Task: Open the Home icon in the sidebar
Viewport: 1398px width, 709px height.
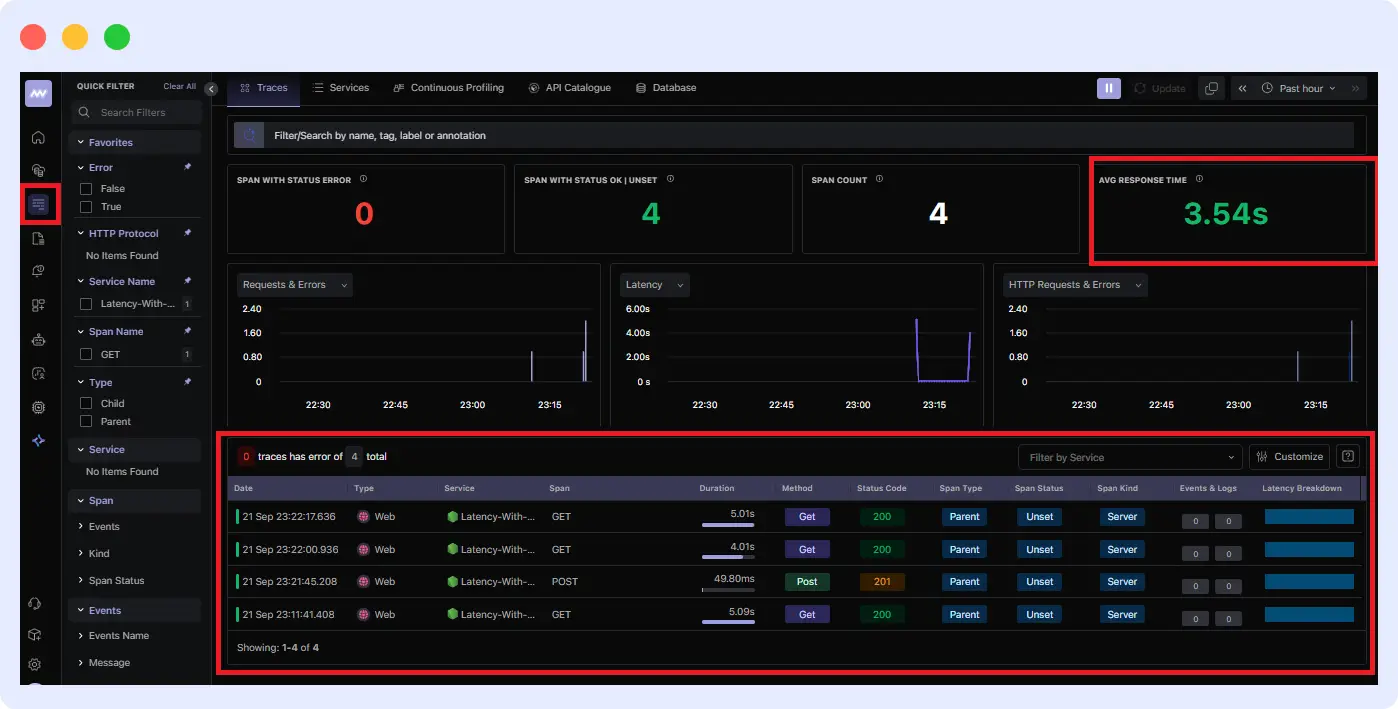Action: [38, 136]
